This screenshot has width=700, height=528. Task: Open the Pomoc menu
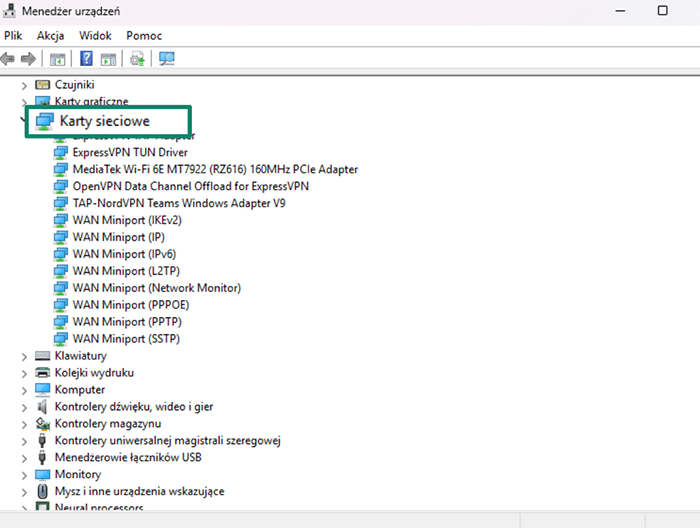pos(144,35)
